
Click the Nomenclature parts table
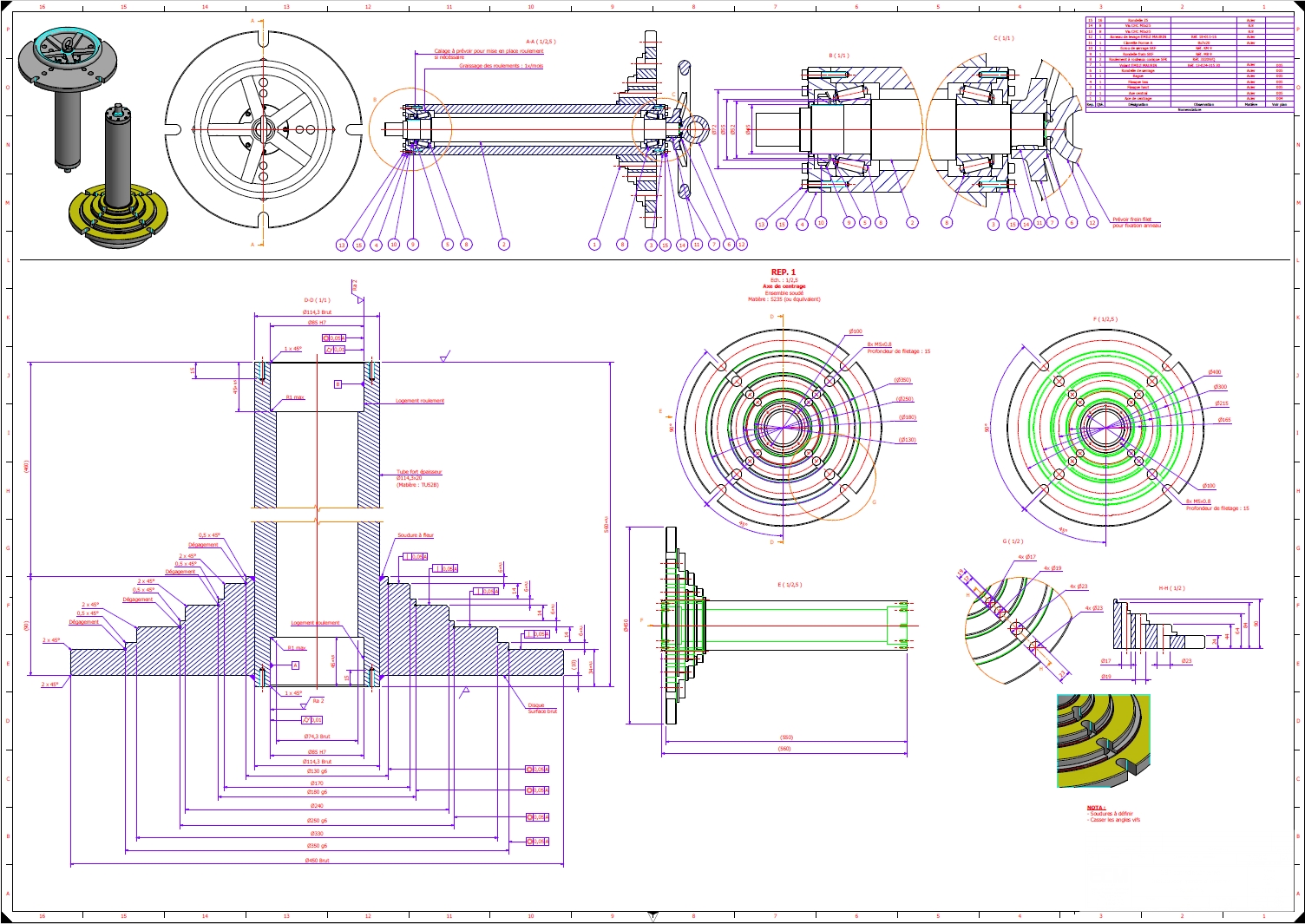1190,64
